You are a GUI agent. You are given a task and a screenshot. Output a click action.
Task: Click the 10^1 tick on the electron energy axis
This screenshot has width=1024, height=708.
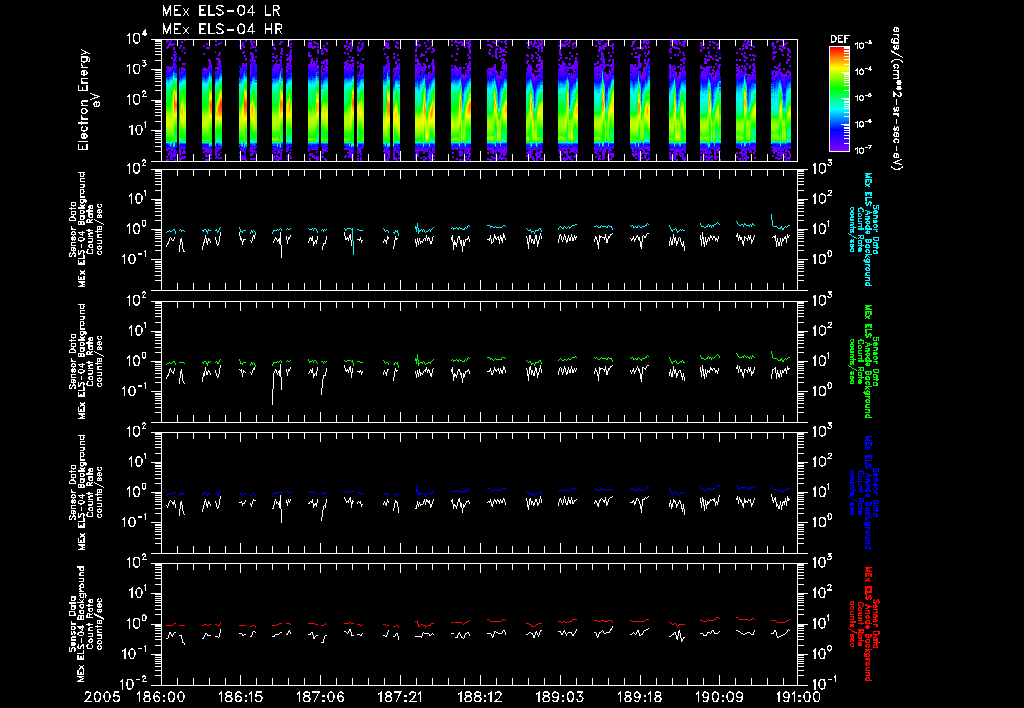[x=138, y=129]
